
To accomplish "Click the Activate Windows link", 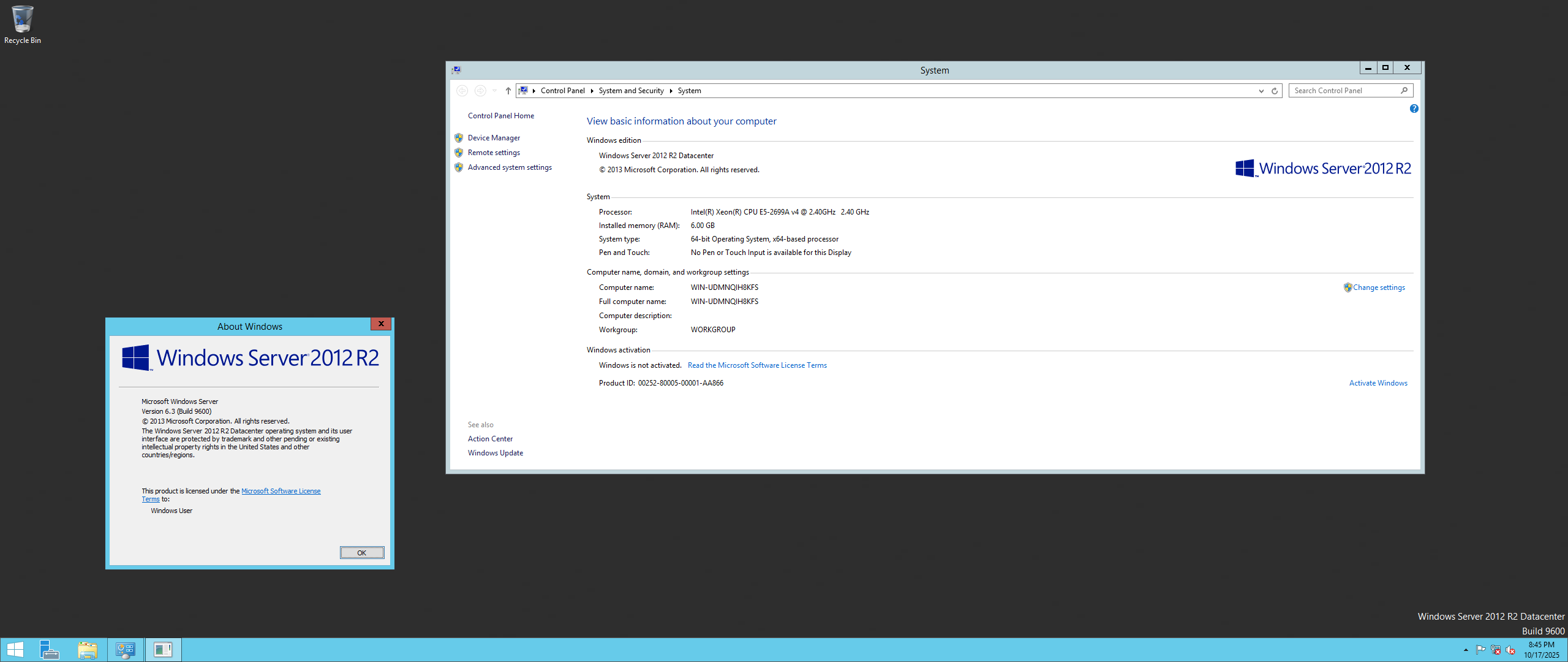I will [x=1378, y=383].
